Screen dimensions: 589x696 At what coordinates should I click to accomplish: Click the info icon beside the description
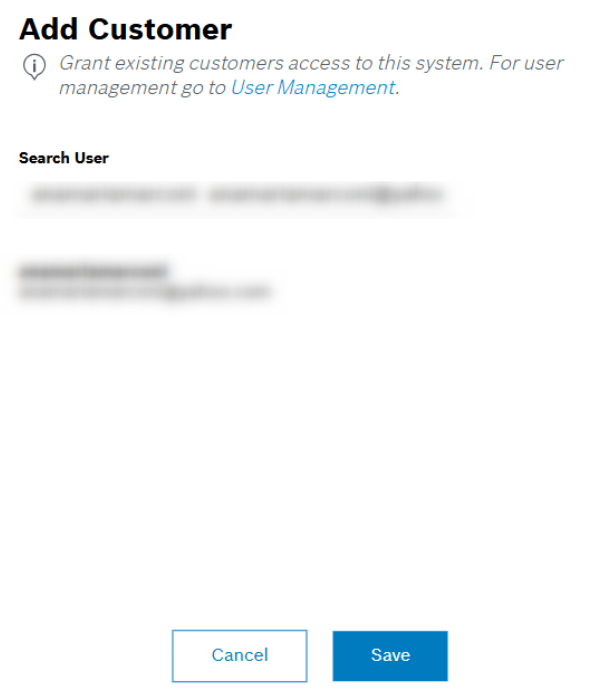(34, 67)
